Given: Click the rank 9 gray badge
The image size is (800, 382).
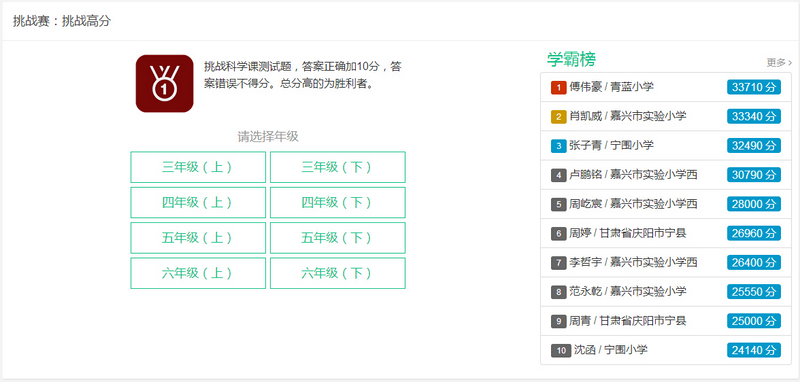Looking at the screenshot, I should point(559,321).
